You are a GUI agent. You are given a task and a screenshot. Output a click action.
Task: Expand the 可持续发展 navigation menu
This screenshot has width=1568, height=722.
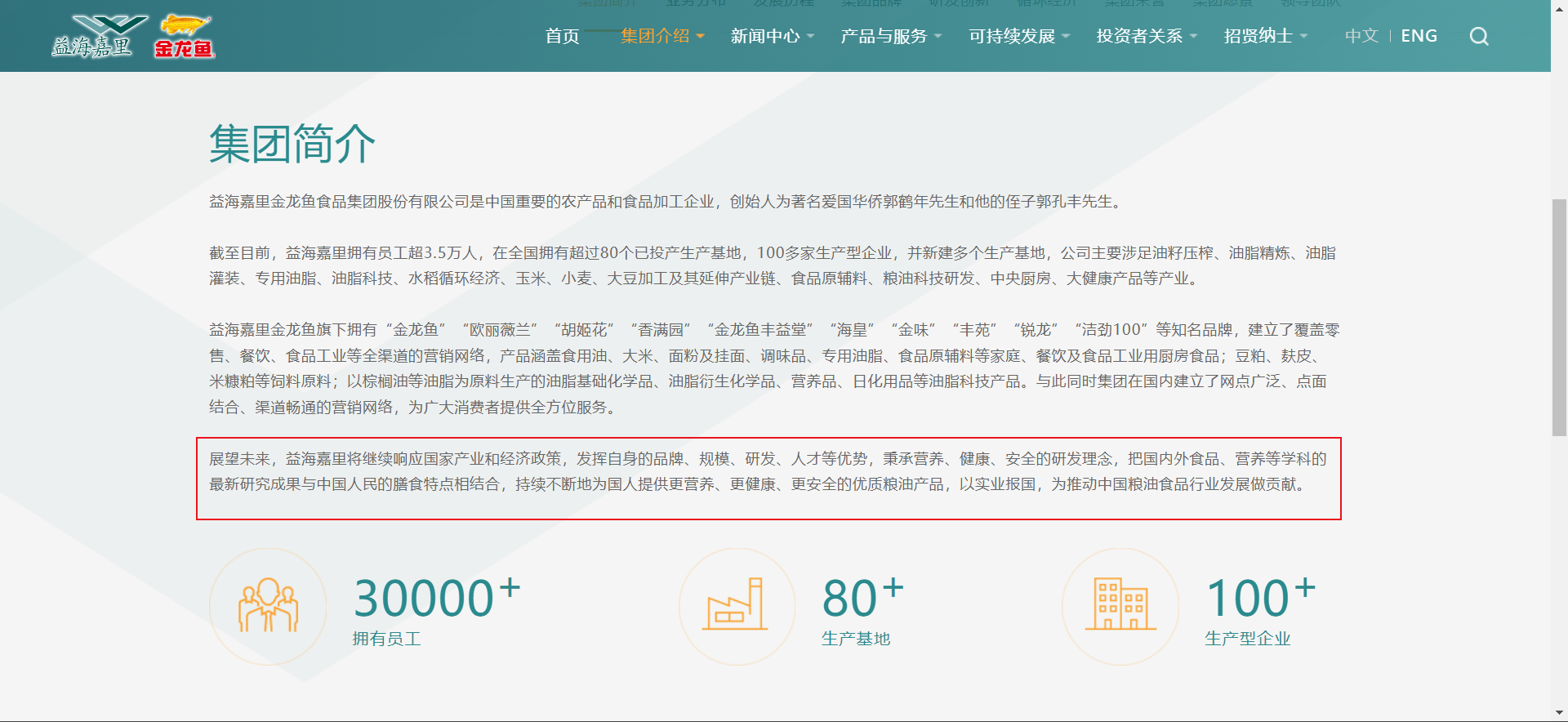[x=1020, y=37]
